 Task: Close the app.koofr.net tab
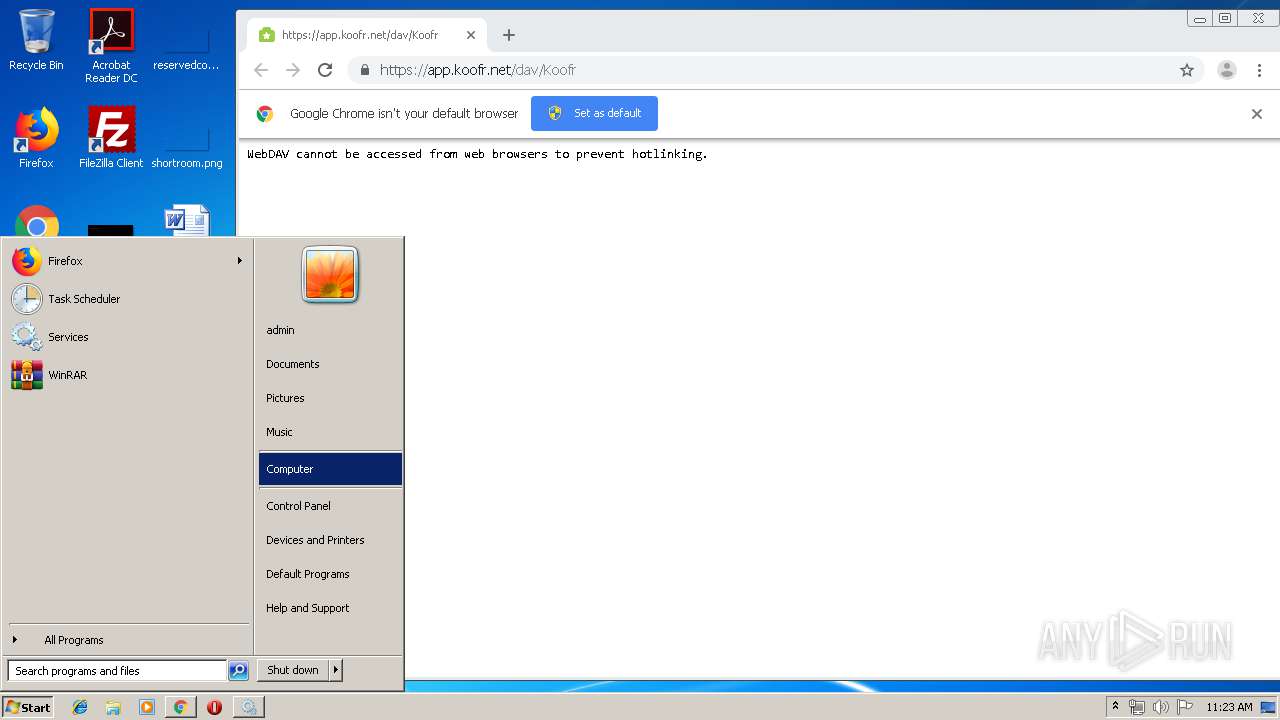[471, 35]
